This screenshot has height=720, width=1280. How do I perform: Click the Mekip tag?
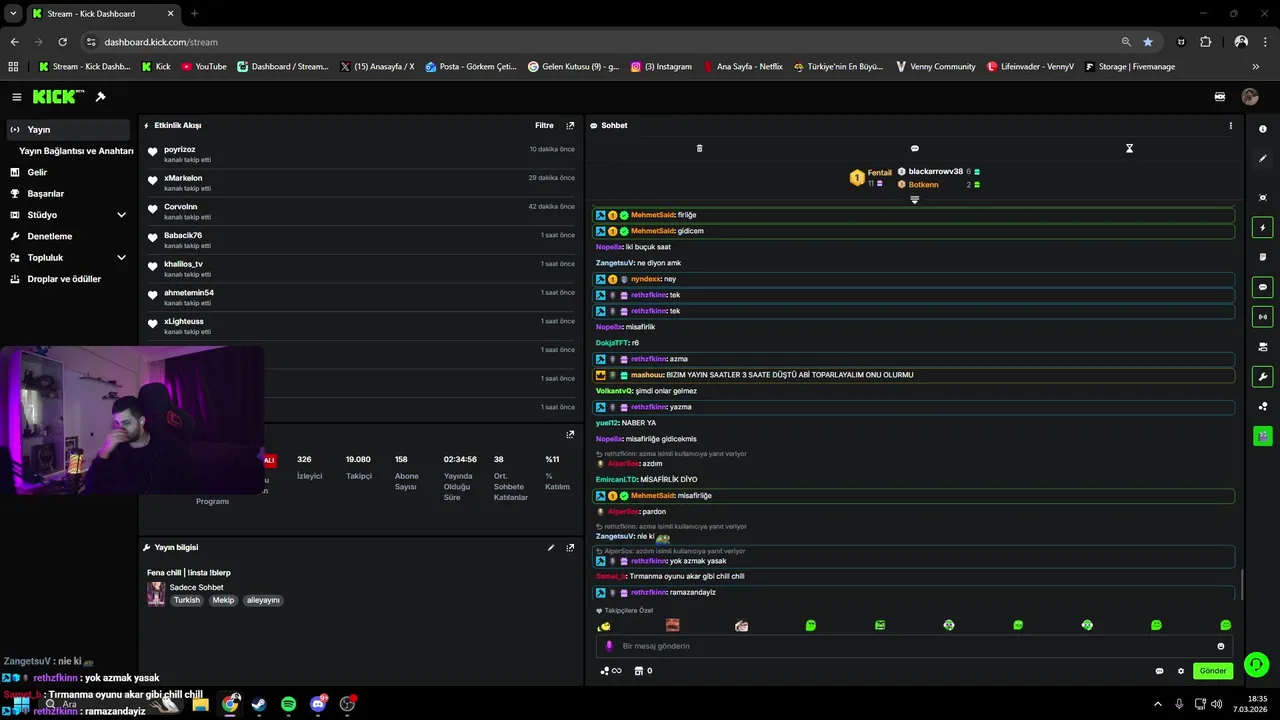click(x=223, y=601)
